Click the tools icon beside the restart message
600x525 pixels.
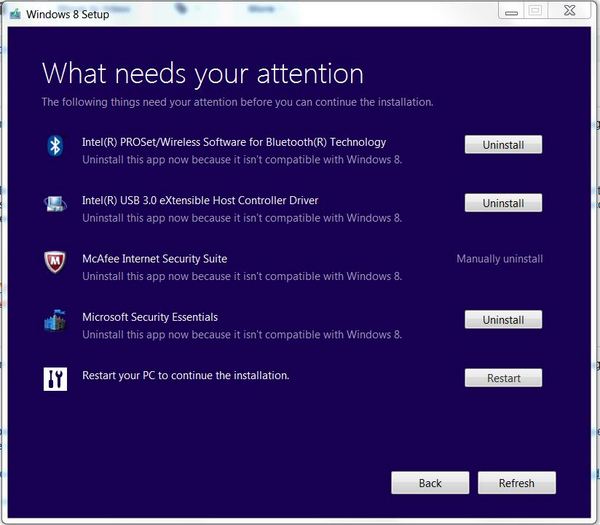pos(55,379)
